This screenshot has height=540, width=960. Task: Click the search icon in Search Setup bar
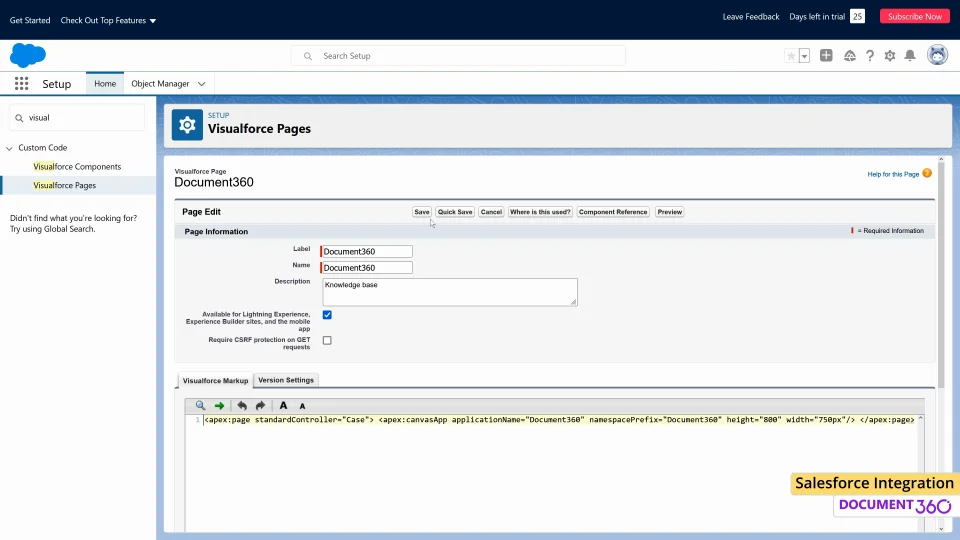point(308,56)
